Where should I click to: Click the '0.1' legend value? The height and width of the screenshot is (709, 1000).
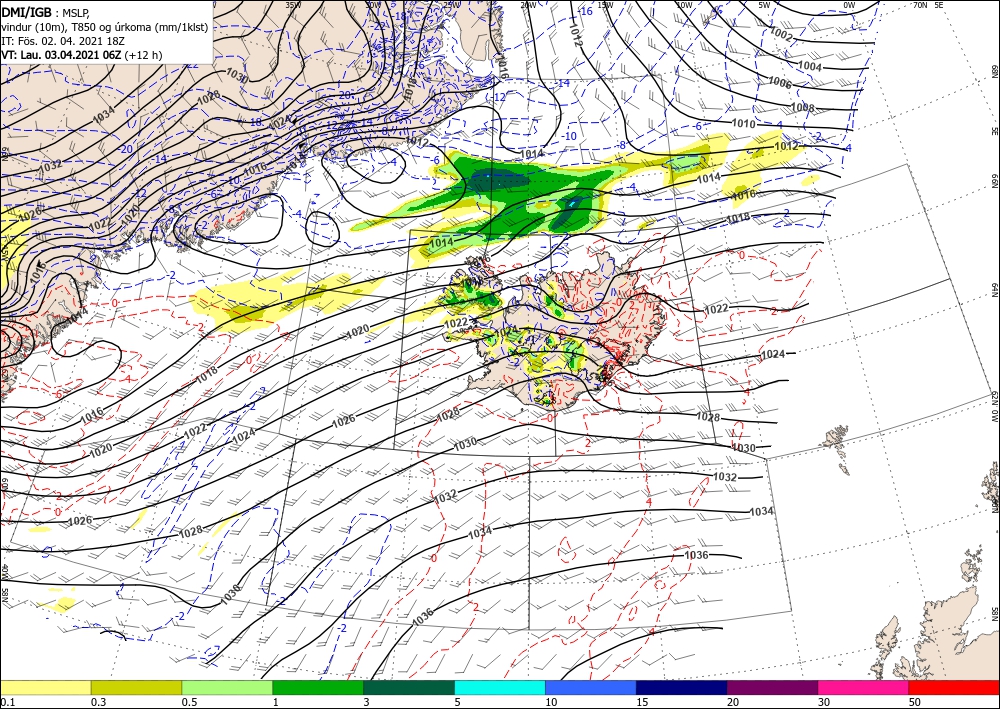point(7,702)
